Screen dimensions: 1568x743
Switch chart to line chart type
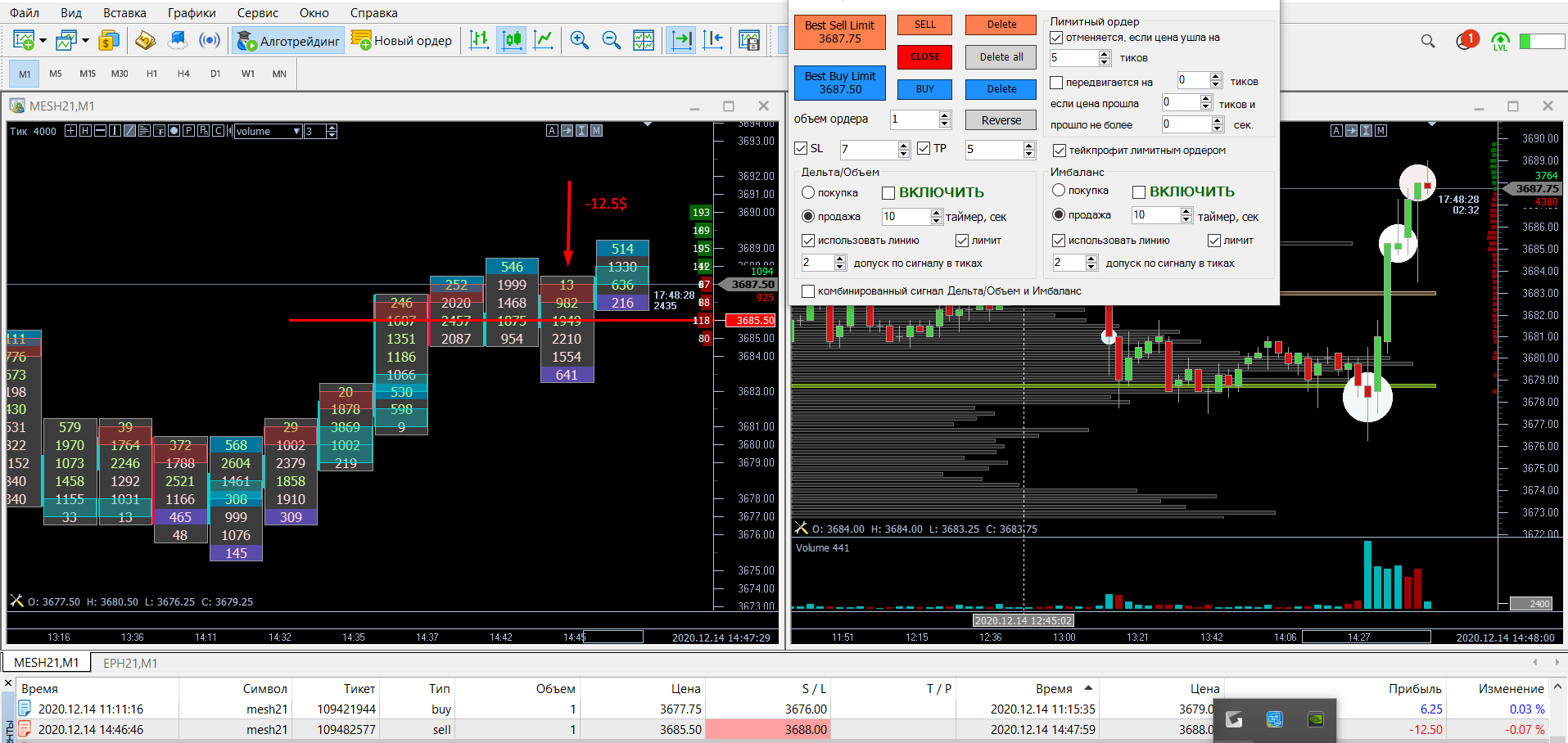[544, 40]
